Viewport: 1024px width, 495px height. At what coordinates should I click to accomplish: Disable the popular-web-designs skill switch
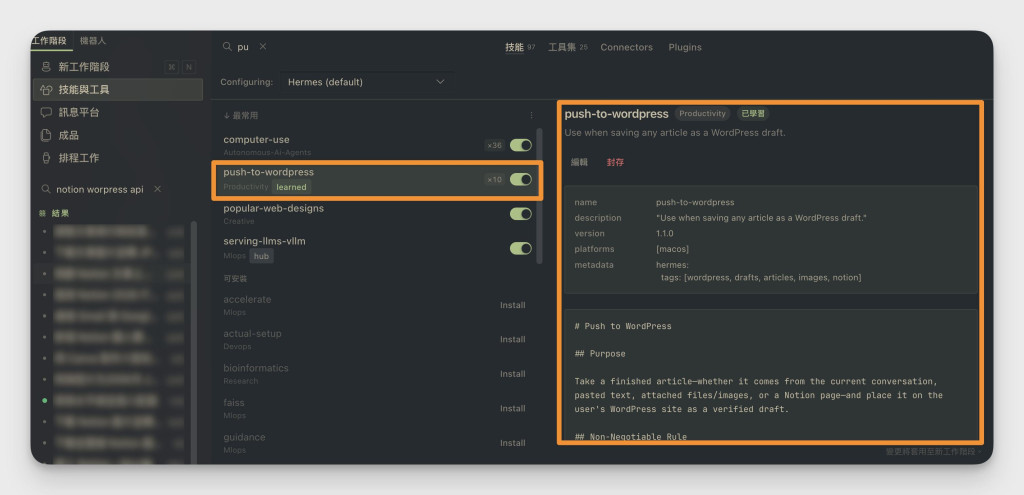coord(520,214)
